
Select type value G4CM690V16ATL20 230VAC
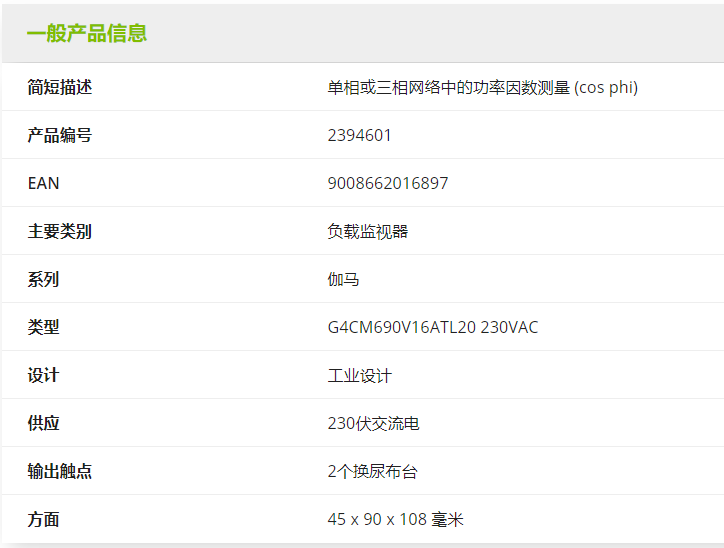(x=432, y=327)
